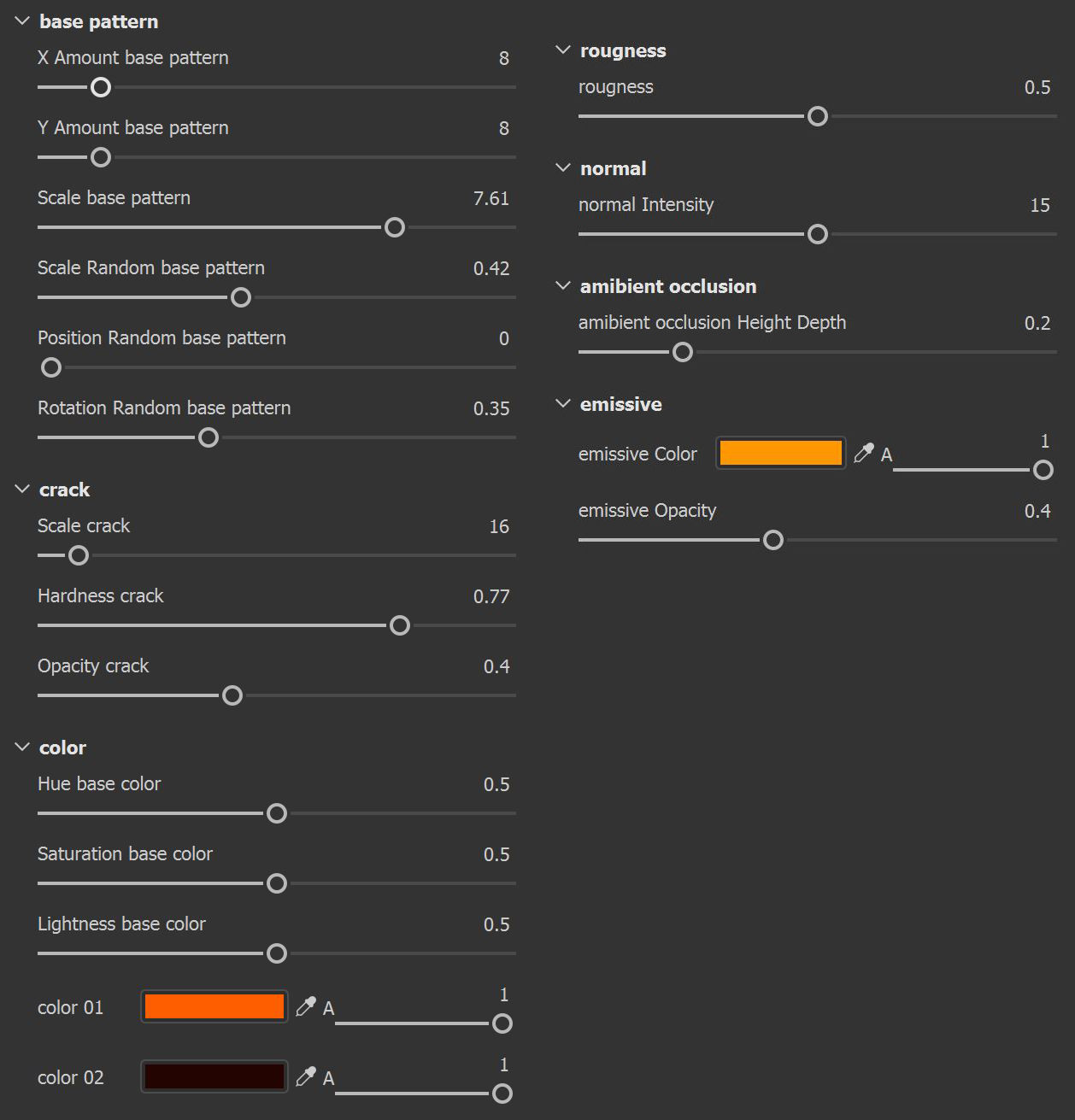Click the Hardness crack slider handle
The height and width of the screenshot is (1120, 1075).
click(x=399, y=626)
